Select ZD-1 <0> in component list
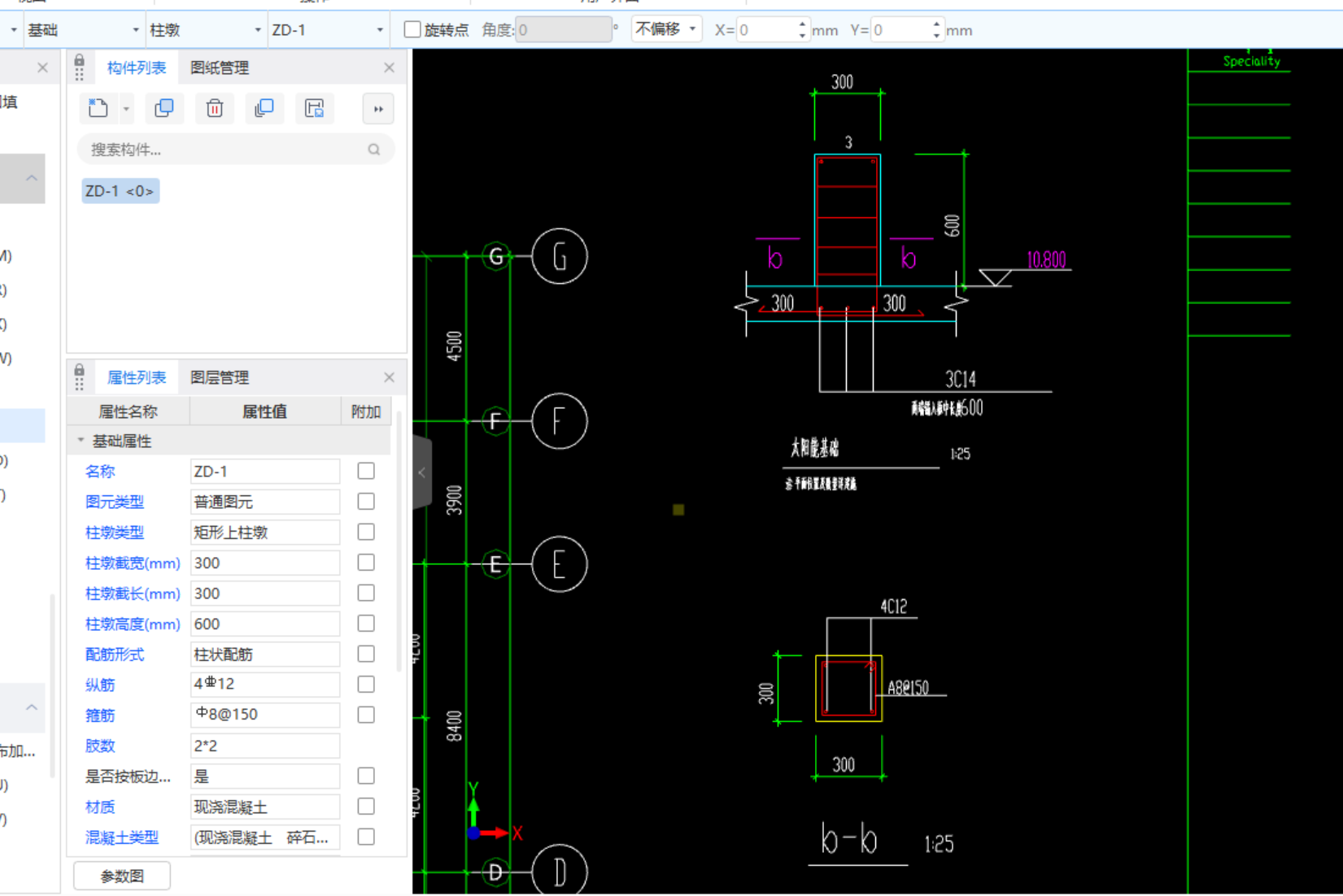 (120, 191)
